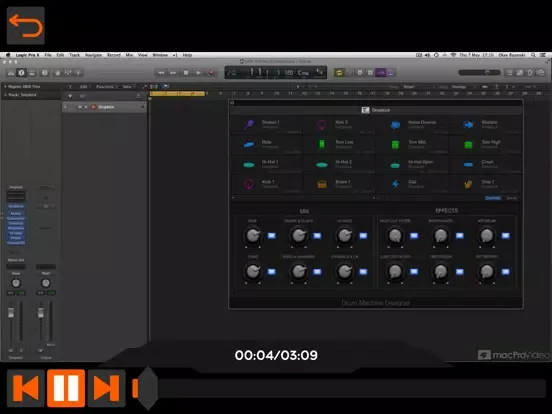Toggle the Low Cut Filter on button
552x414 pixels.
(414, 271)
